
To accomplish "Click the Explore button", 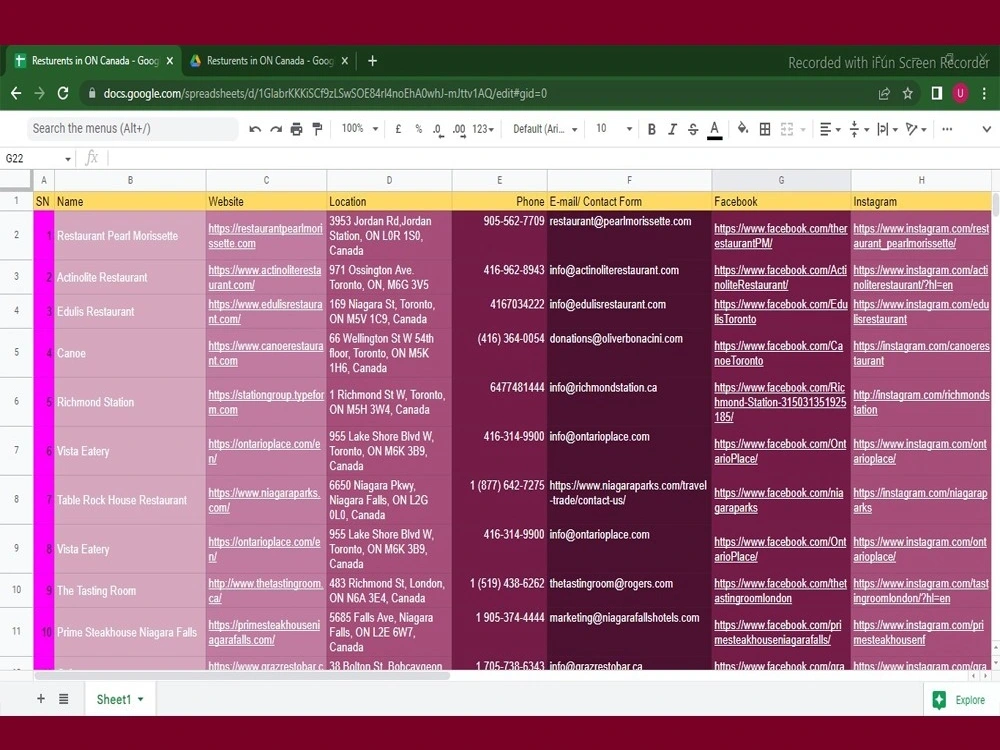I will [959, 700].
